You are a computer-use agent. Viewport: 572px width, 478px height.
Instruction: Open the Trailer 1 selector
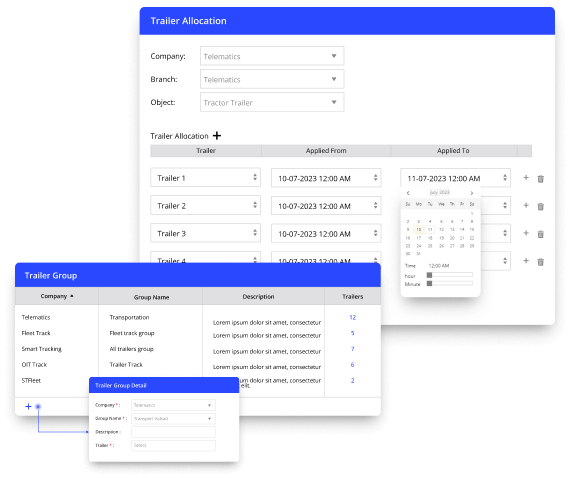tap(205, 178)
